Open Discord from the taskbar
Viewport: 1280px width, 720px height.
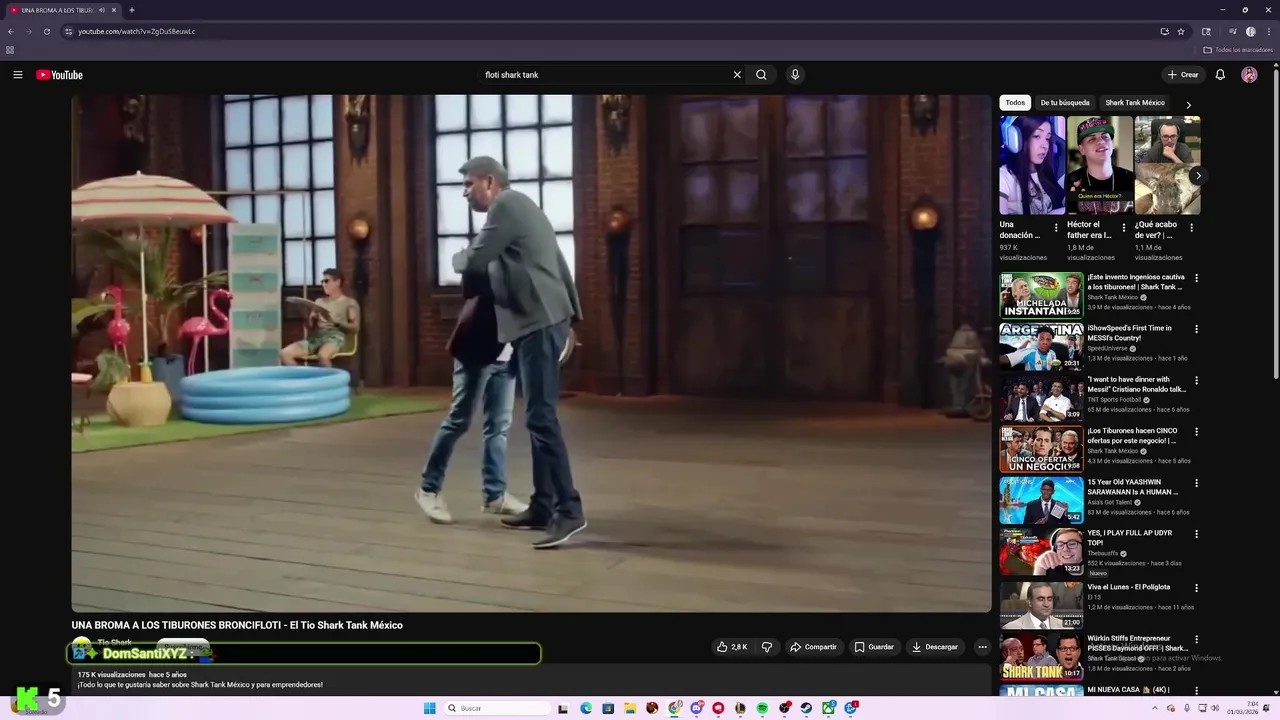(696, 708)
